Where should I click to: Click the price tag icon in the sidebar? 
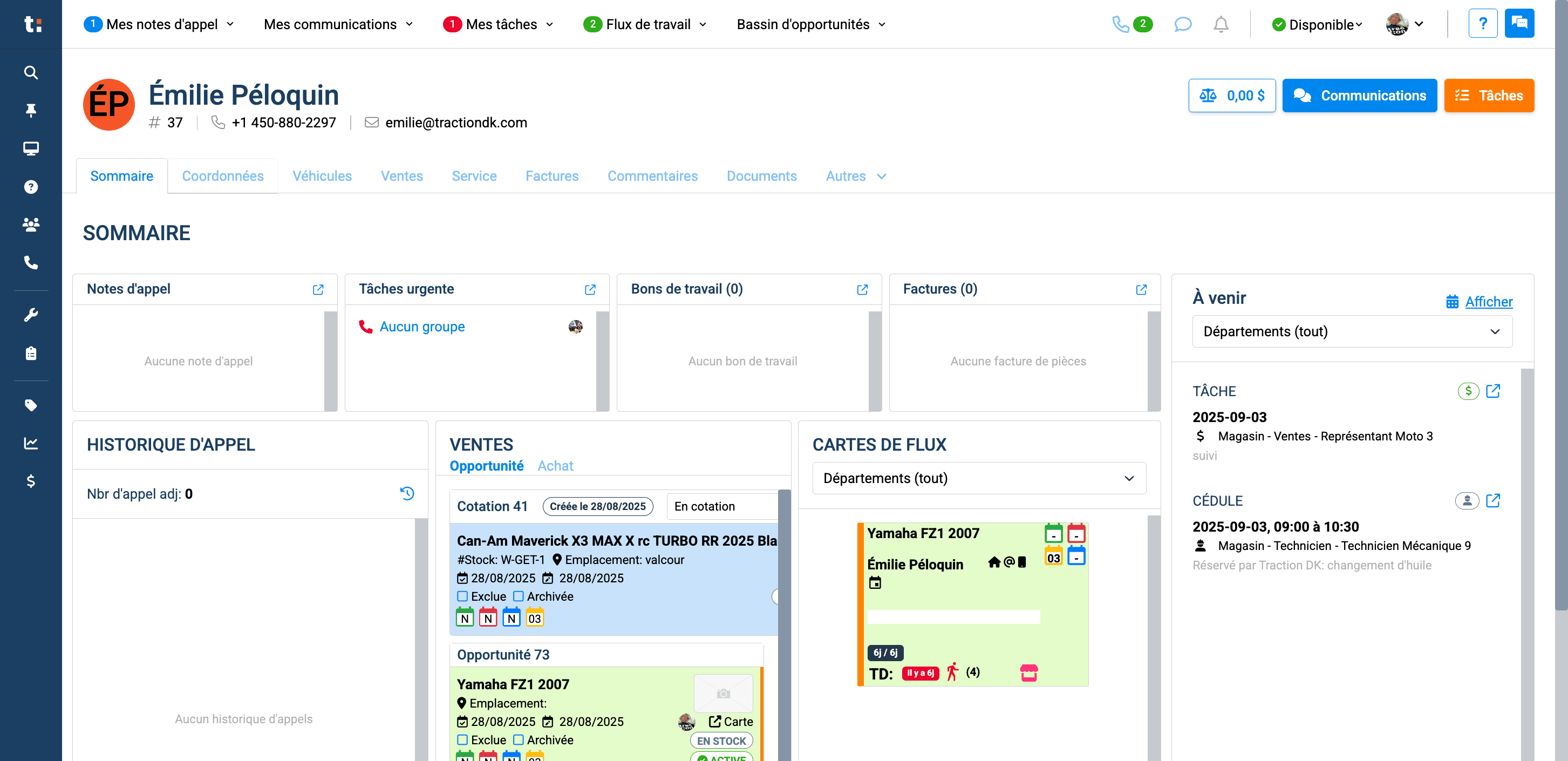point(30,405)
